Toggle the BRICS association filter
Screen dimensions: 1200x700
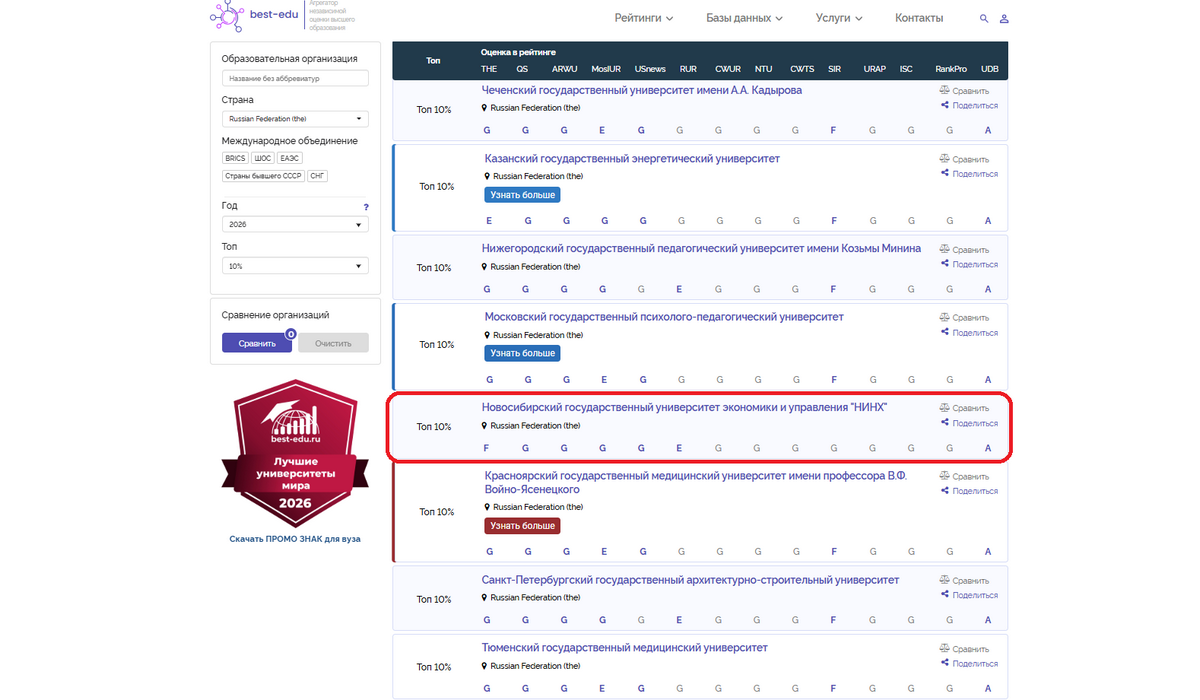[x=235, y=158]
